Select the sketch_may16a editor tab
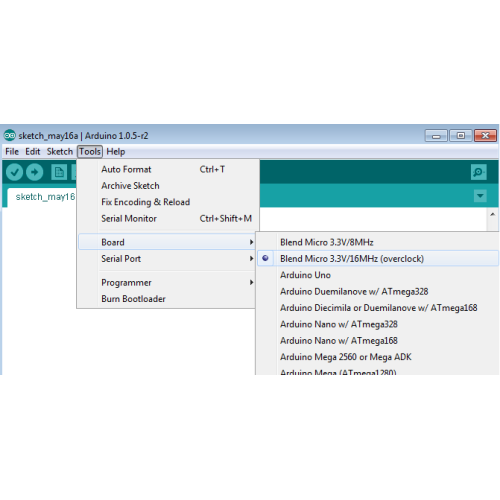Image resolution: width=500 pixels, height=500 pixels. (42, 197)
